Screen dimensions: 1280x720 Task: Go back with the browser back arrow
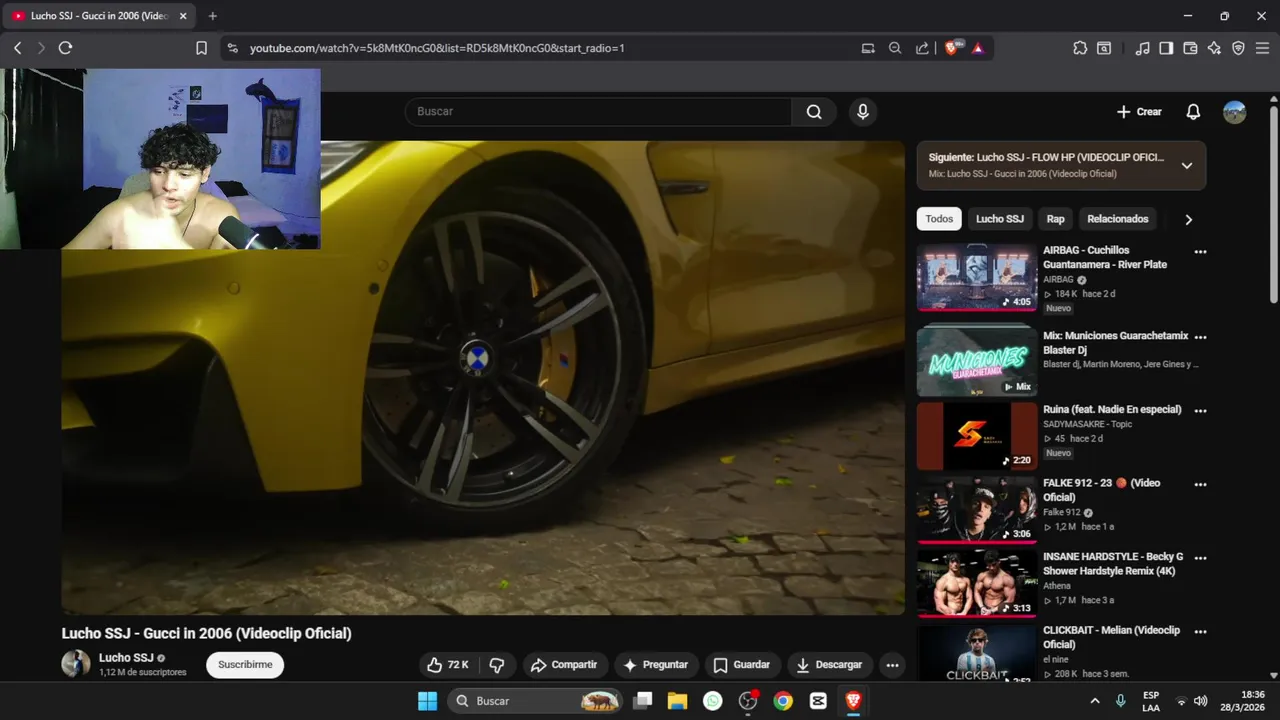point(17,48)
